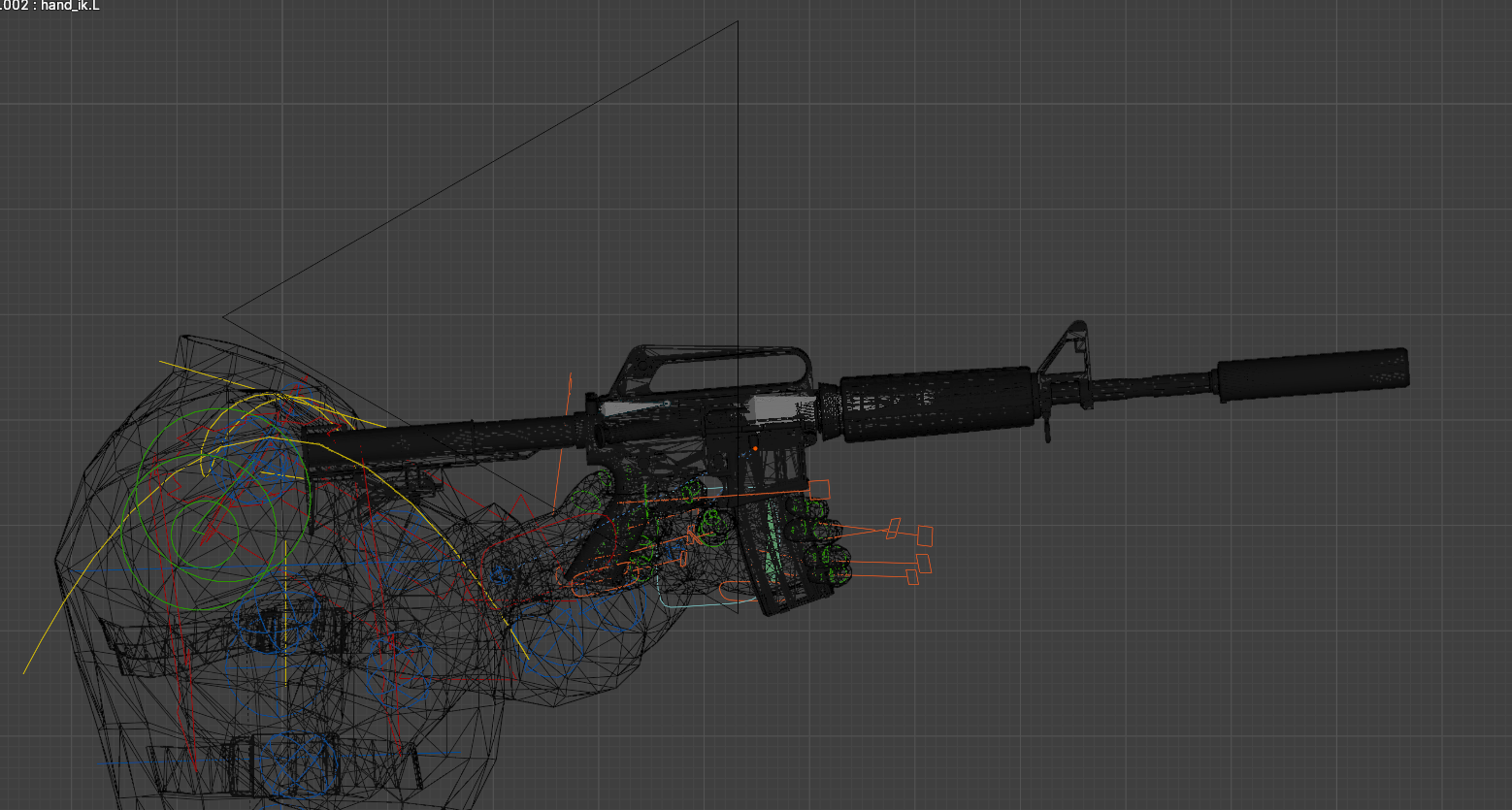The width and height of the screenshot is (1512, 810).
Task: Select the rifle's buttstock tube
Action: 444,441
